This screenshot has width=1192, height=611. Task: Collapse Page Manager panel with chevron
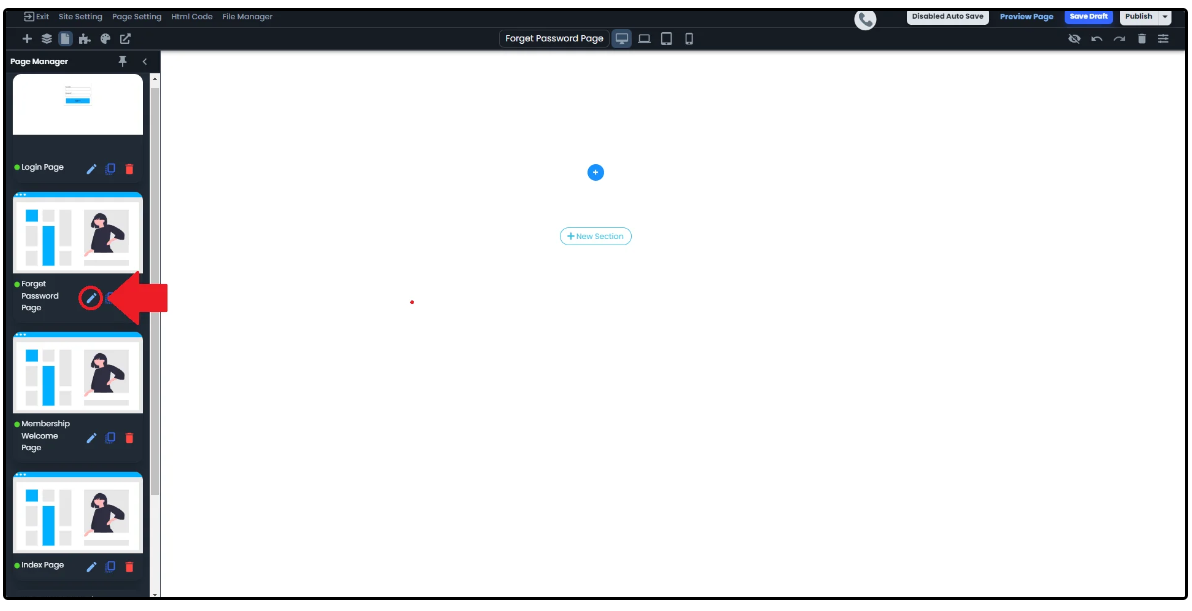point(144,62)
